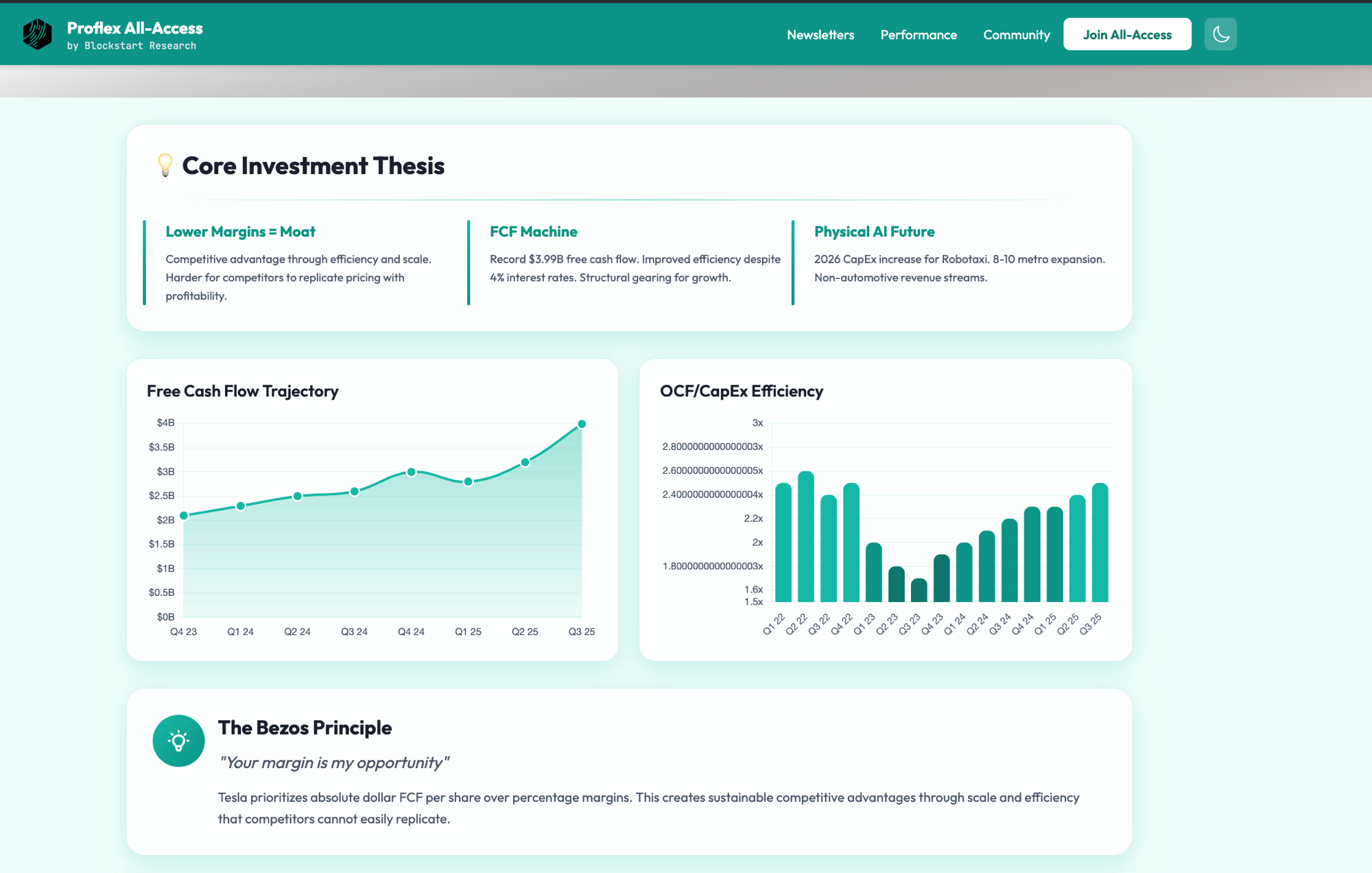1372x873 pixels.
Task: Open the Community nav link
Action: (1016, 34)
